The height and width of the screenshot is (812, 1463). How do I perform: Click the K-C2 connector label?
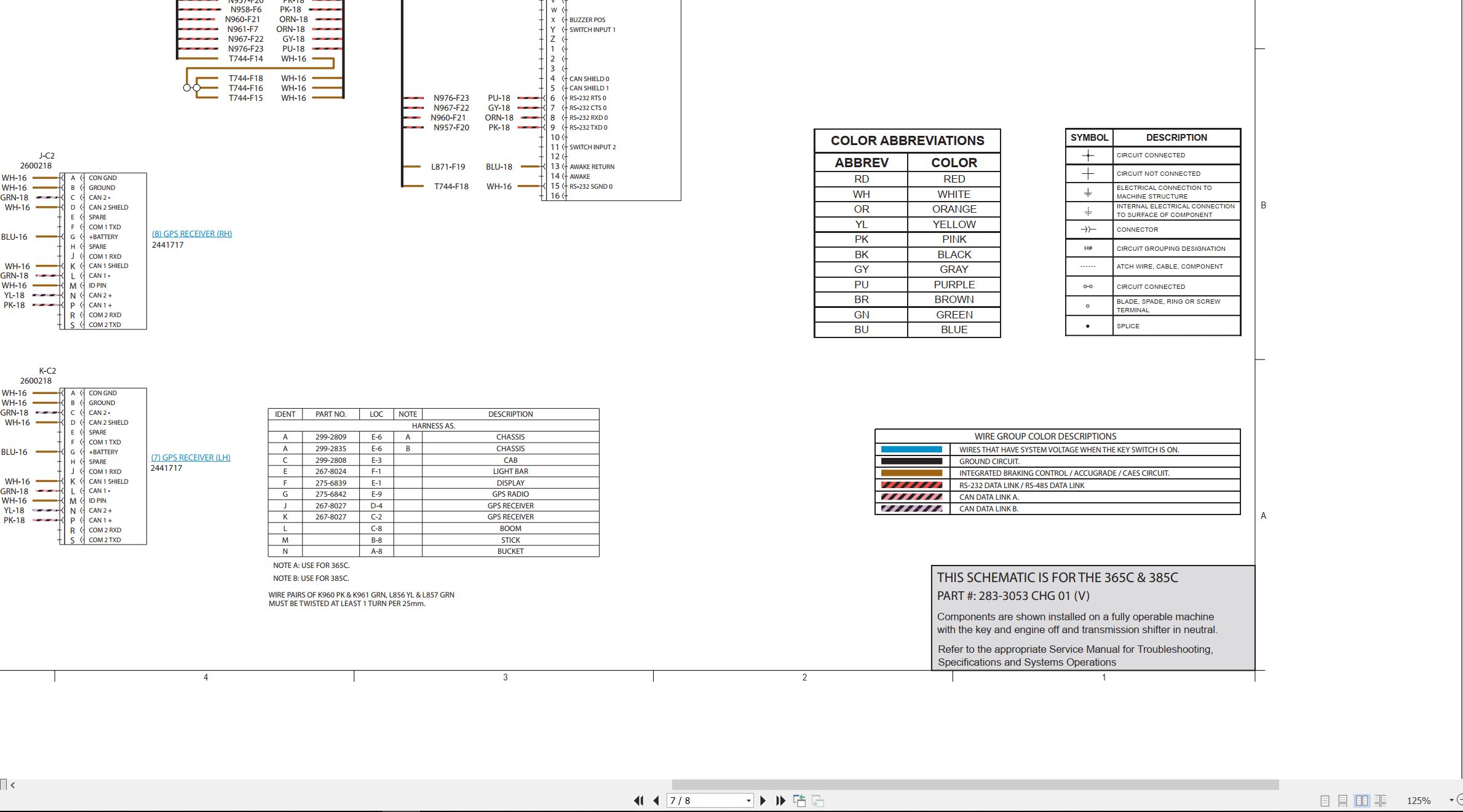47,371
